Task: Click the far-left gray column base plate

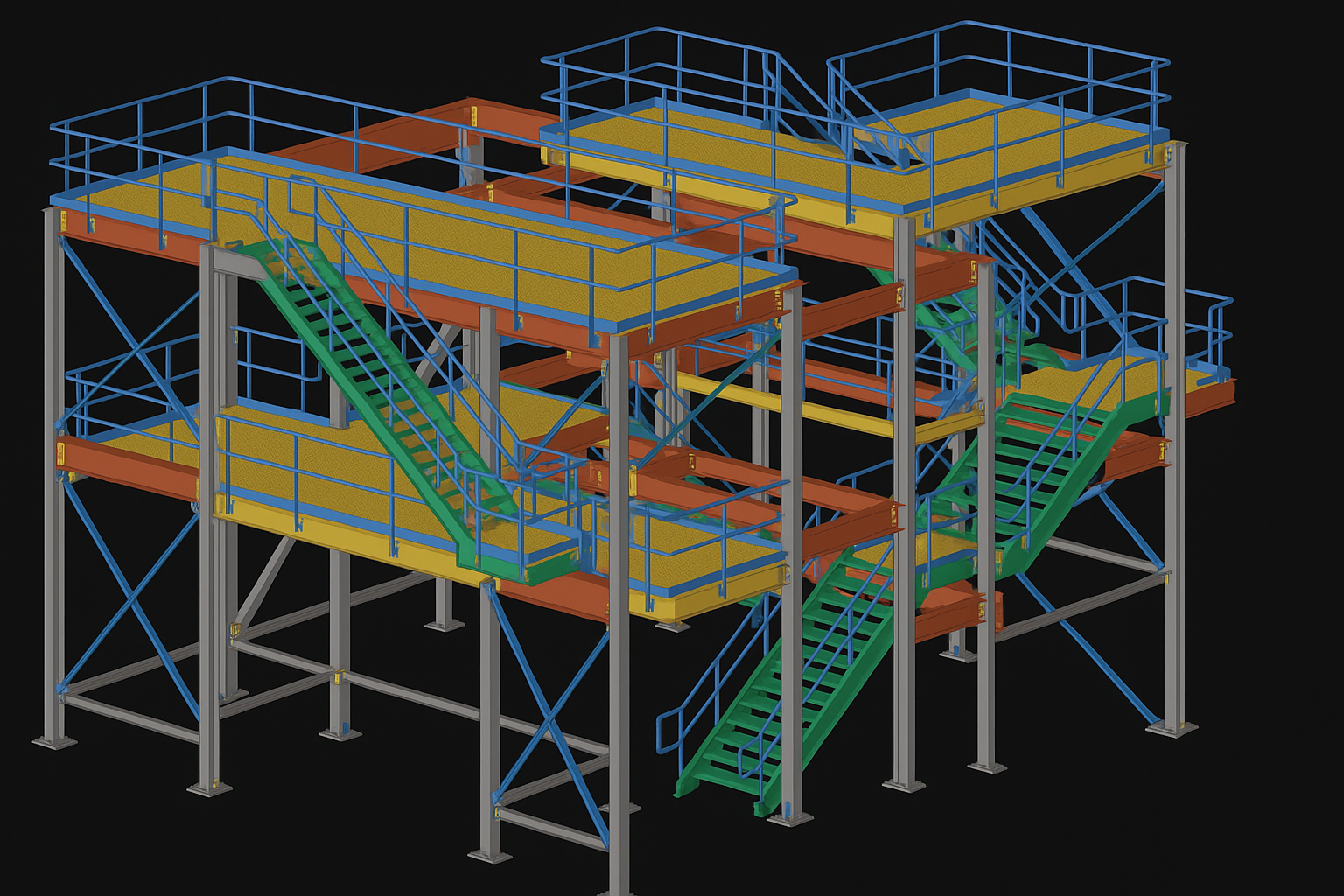Action: point(54,742)
